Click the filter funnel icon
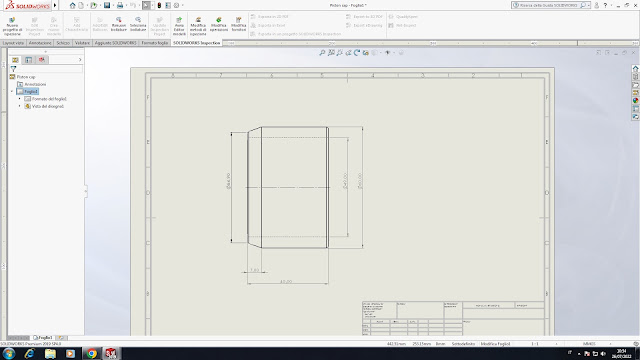640x360 pixels. (13, 69)
